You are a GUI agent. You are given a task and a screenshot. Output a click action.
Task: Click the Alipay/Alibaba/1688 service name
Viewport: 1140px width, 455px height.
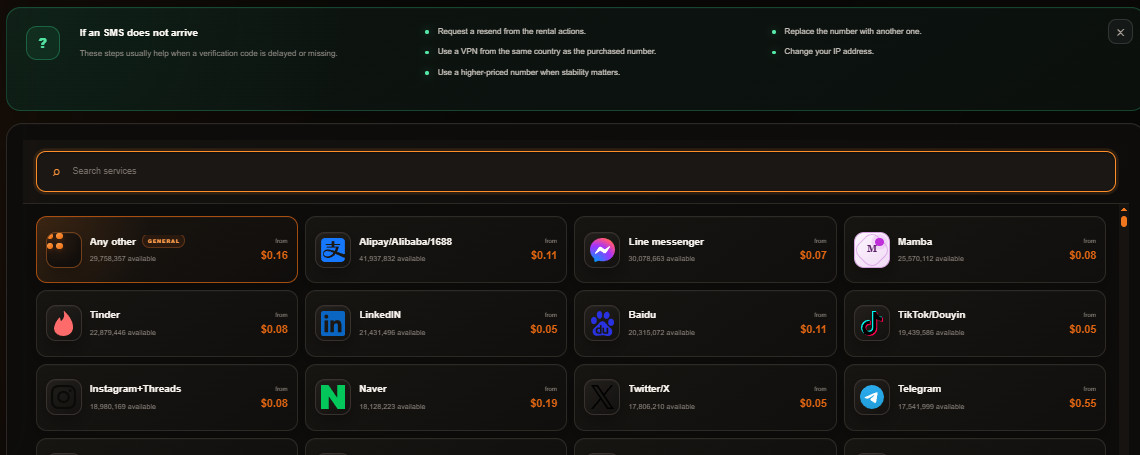point(406,241)
